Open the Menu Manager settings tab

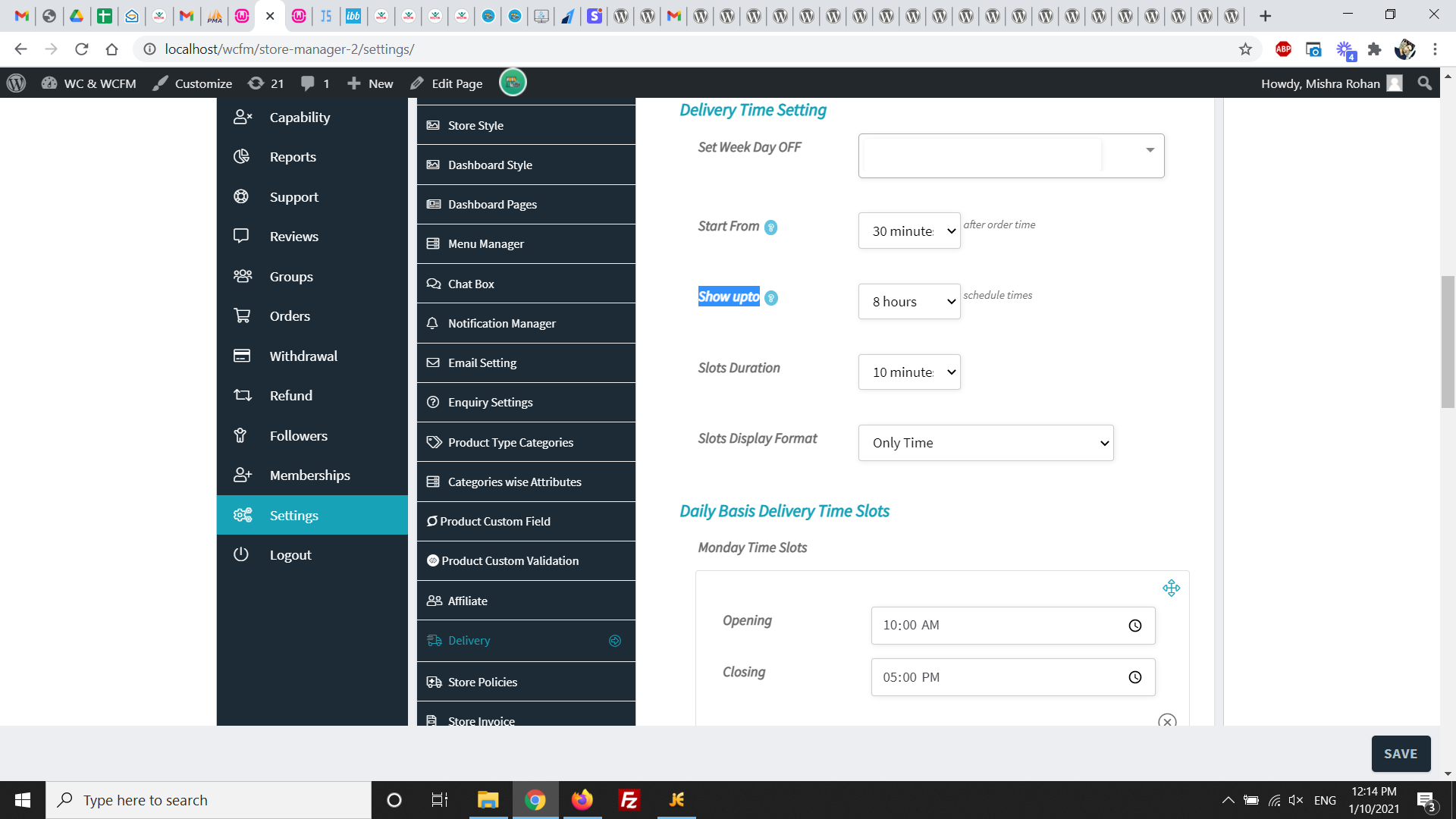coord(526,243)
